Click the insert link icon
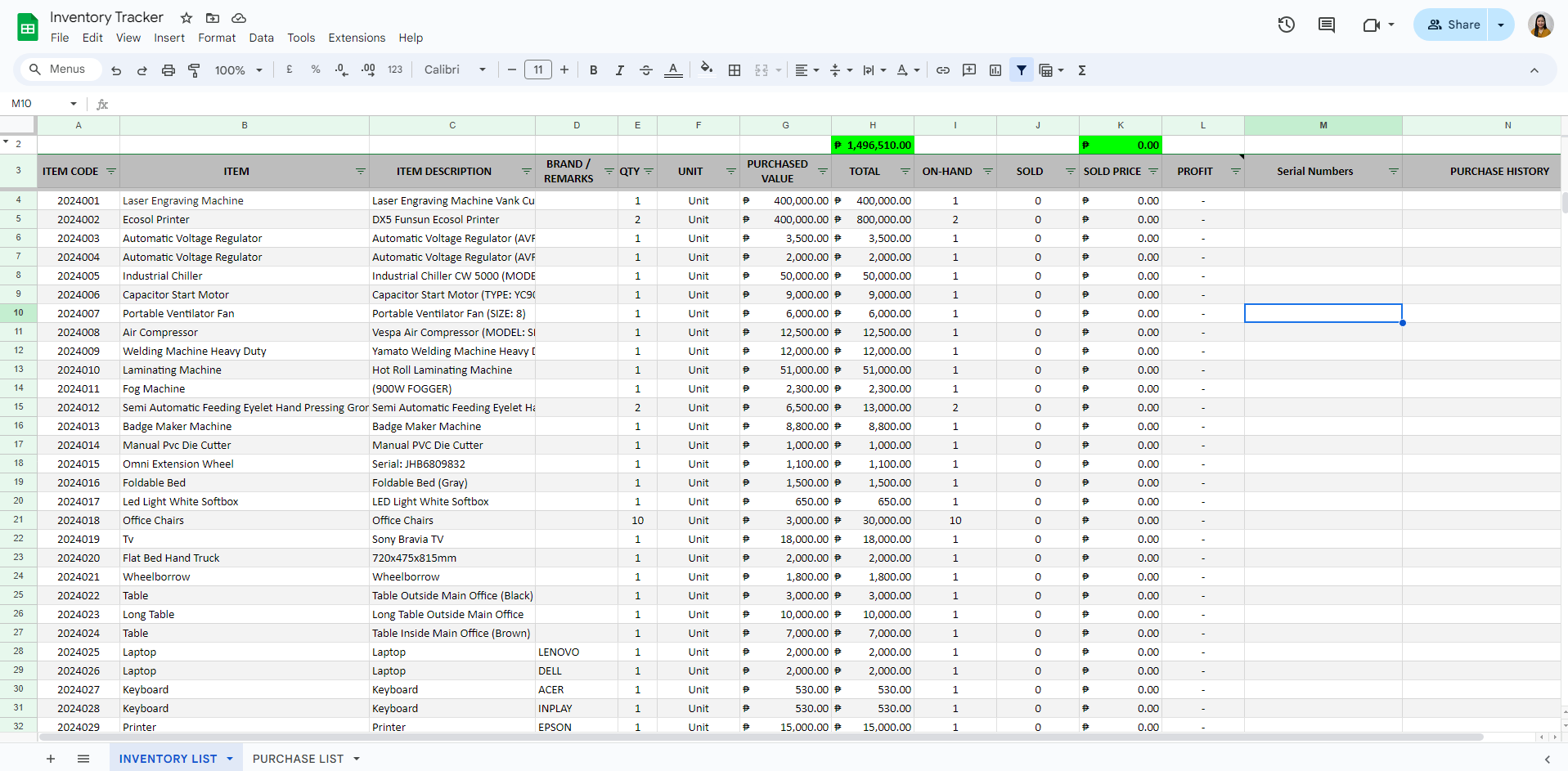Image resolution: width=1568 pixels, height=771 pixels. (942, 70)
